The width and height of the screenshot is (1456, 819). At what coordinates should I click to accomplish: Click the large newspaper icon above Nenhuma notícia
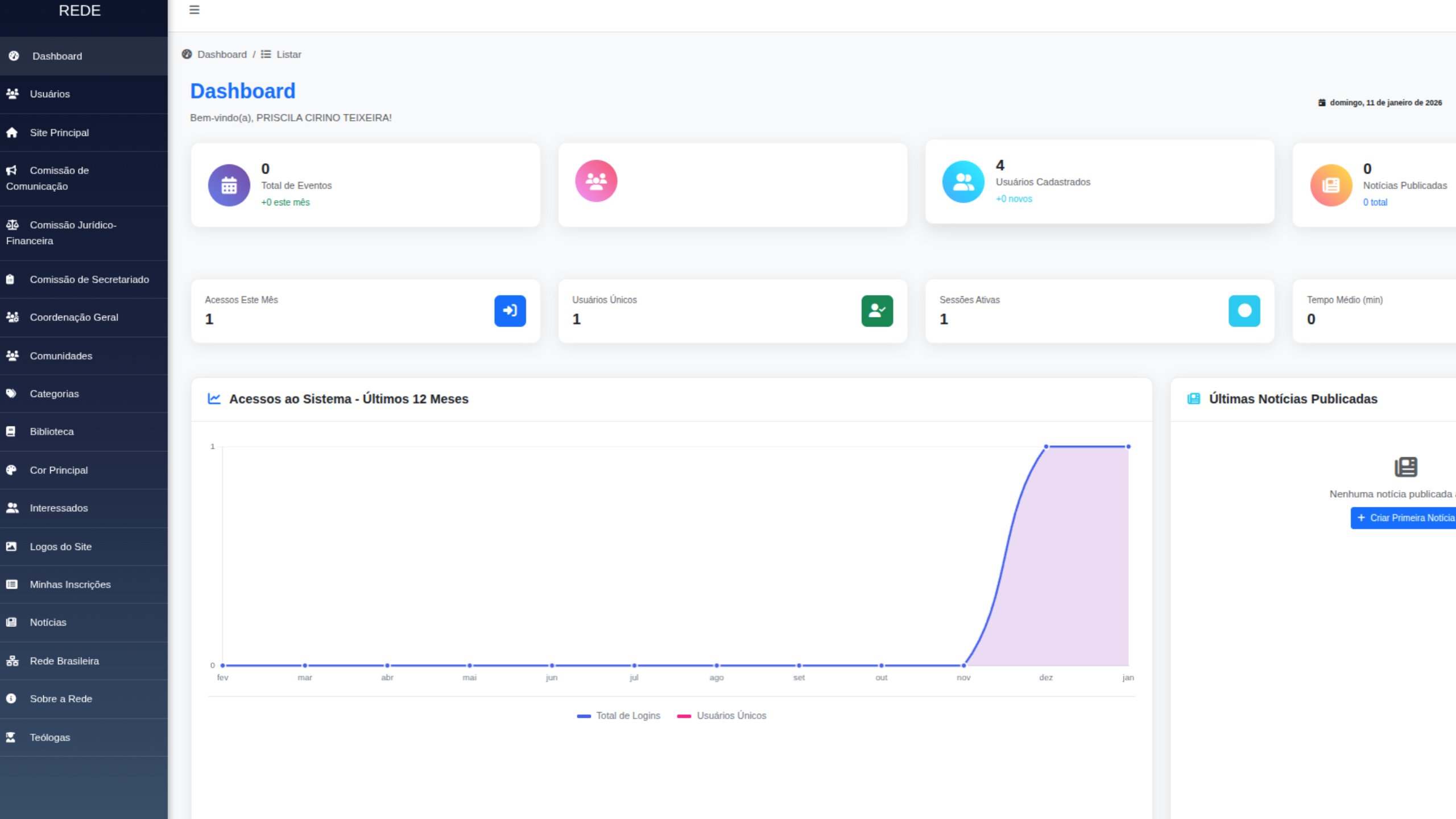[1406, 467]
